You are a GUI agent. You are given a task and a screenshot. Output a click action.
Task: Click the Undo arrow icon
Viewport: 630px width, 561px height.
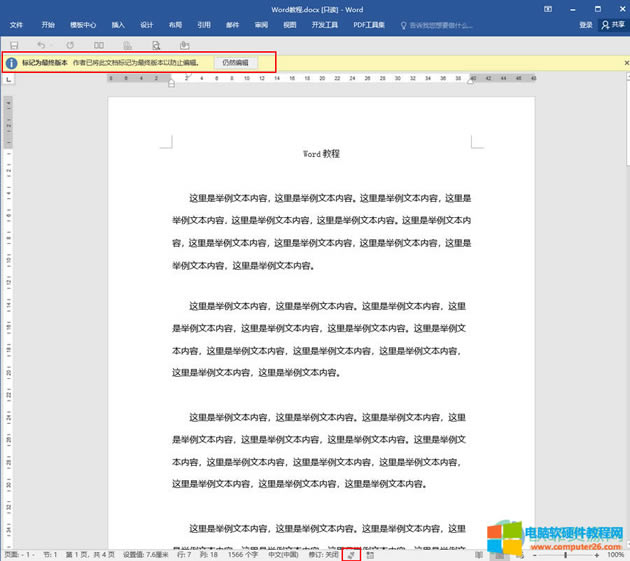pyautogui.click(x=41, y=45)
